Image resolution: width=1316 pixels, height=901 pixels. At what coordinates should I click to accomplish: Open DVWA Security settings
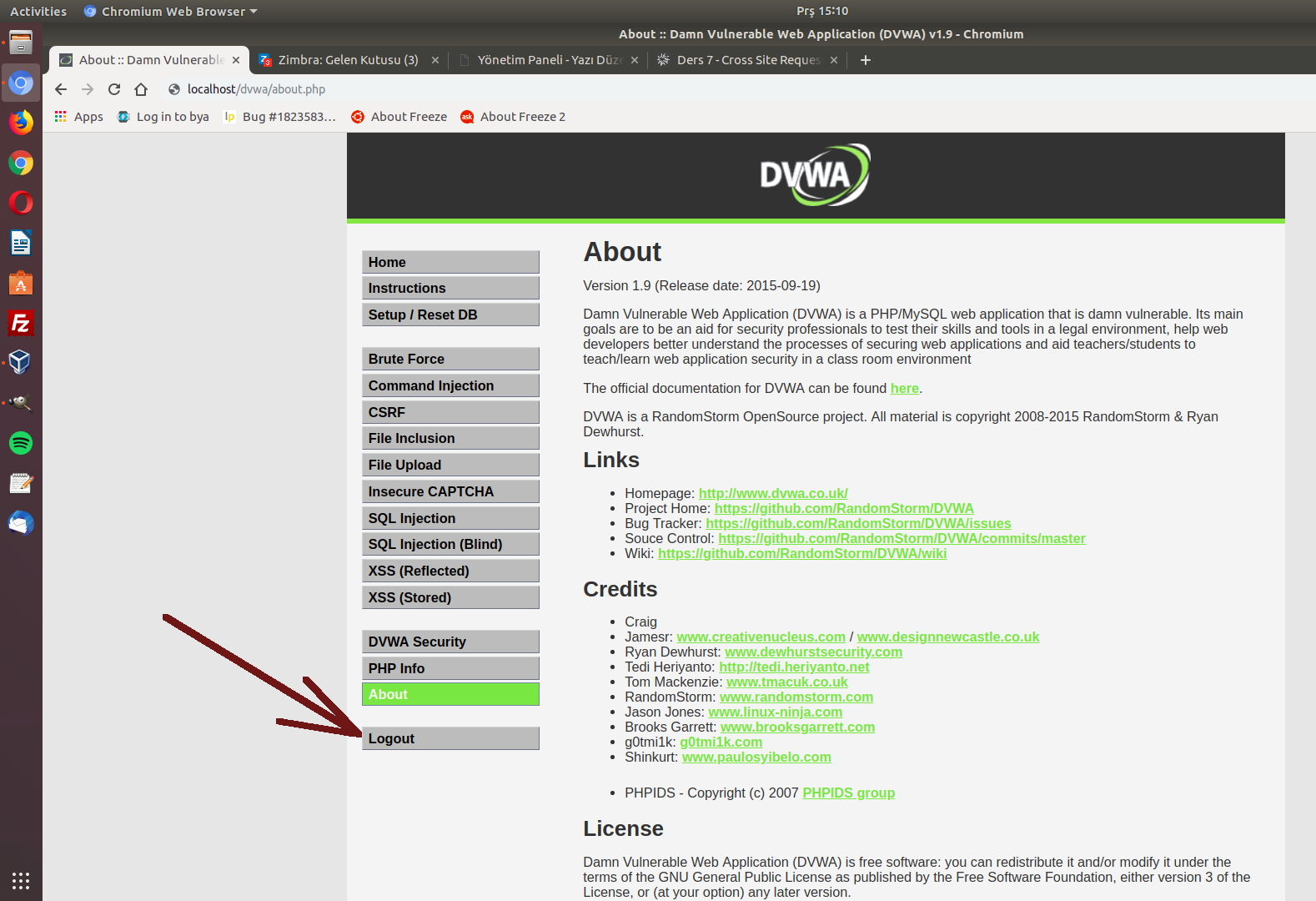450,642
